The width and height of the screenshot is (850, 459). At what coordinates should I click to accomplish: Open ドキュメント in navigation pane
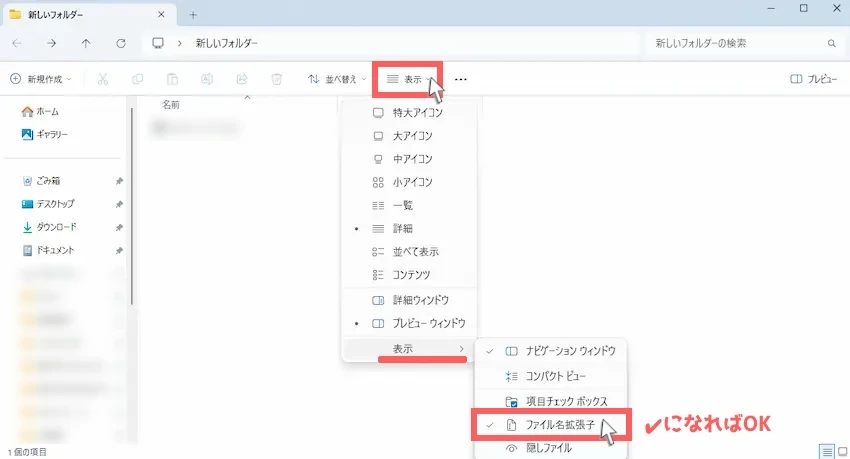[x=48, y=250]
